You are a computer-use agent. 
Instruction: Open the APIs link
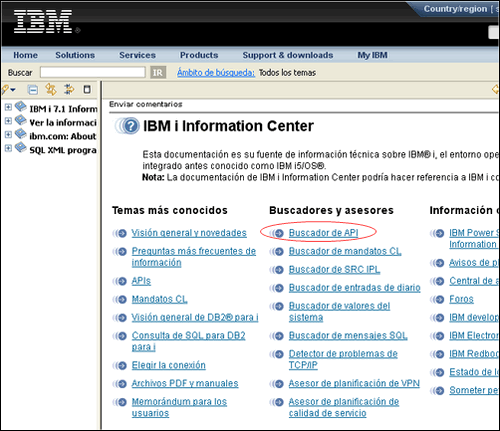pyautogui.click(x=141, y=281)
